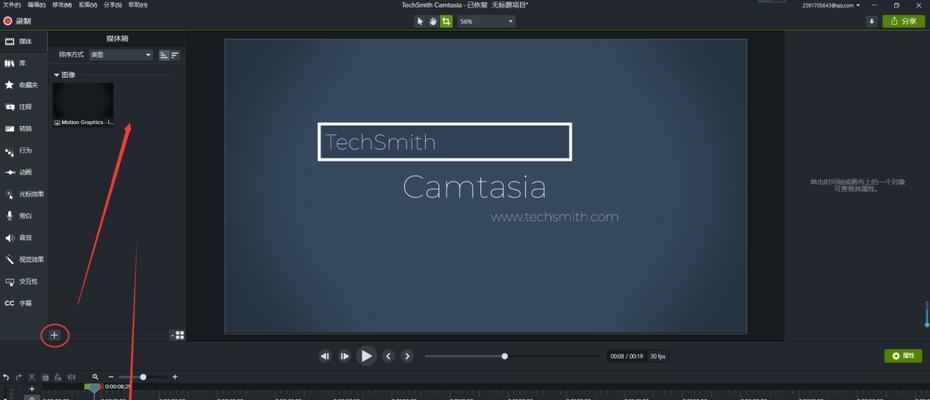The width and height of the screenshot is (930, 400).
Task: Toggle the green crop mode tool
Action: (x=446, y=21)
